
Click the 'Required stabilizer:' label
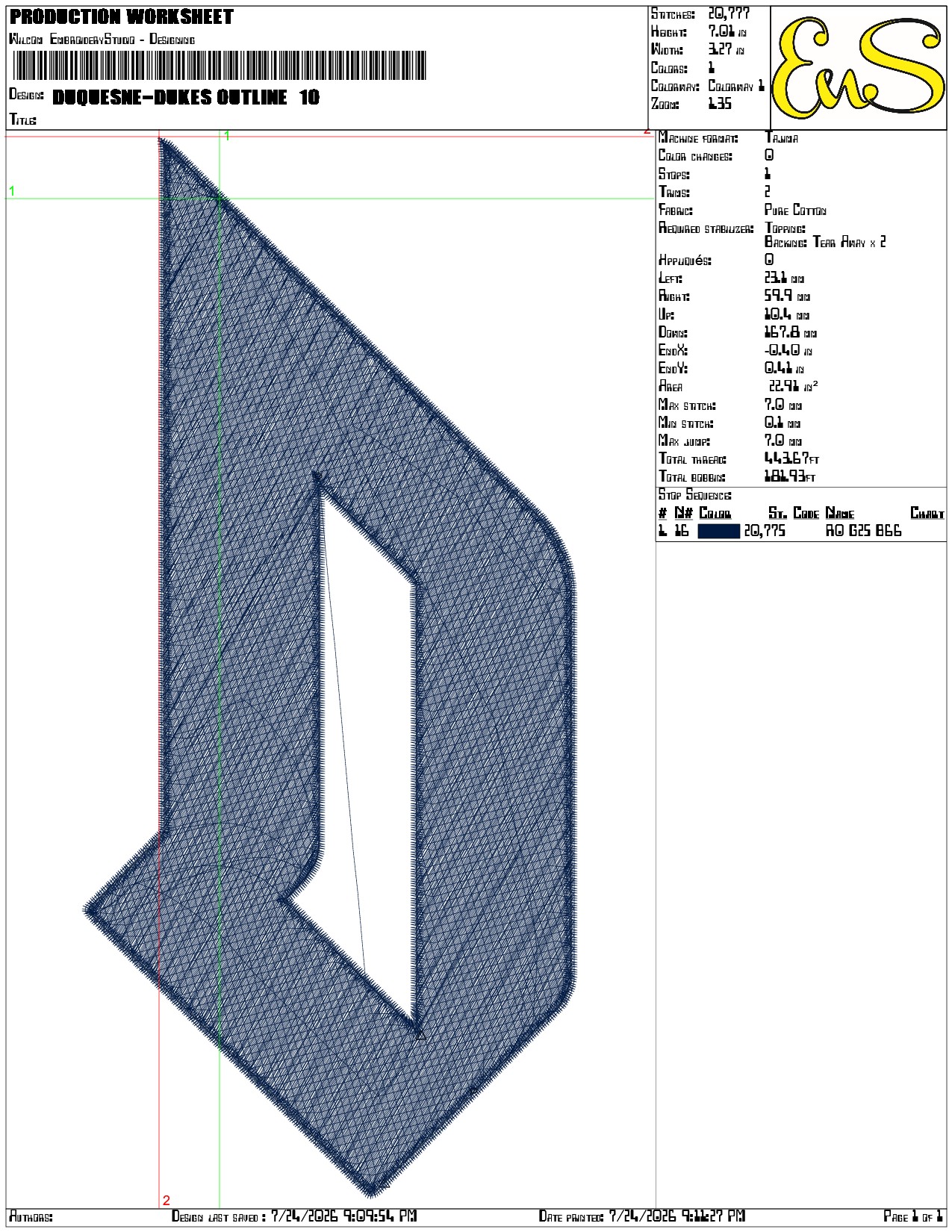706,228
